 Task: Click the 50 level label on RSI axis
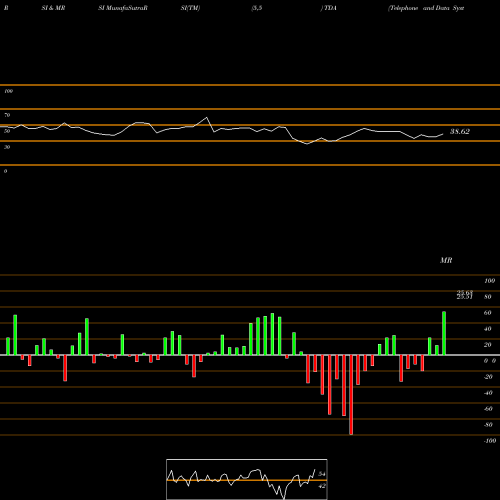pyautogui.click(x=7, y=131)
